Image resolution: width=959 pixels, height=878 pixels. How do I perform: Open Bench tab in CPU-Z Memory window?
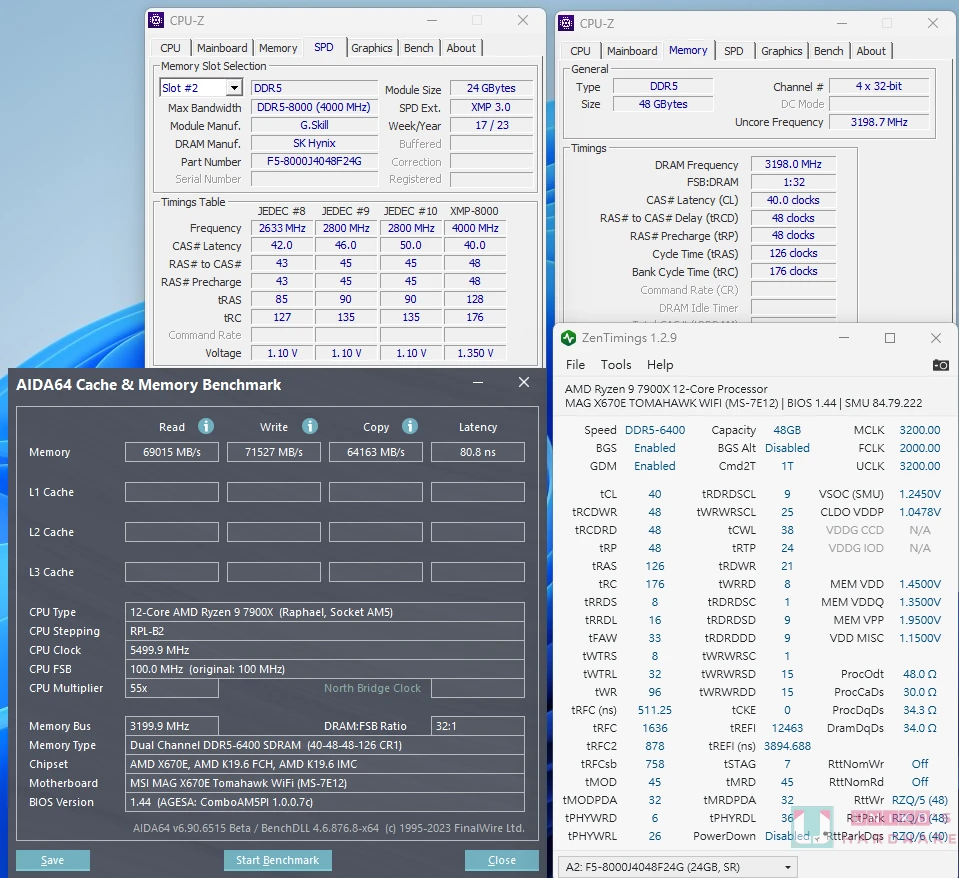pyautogui.click(x=829, y=51)
